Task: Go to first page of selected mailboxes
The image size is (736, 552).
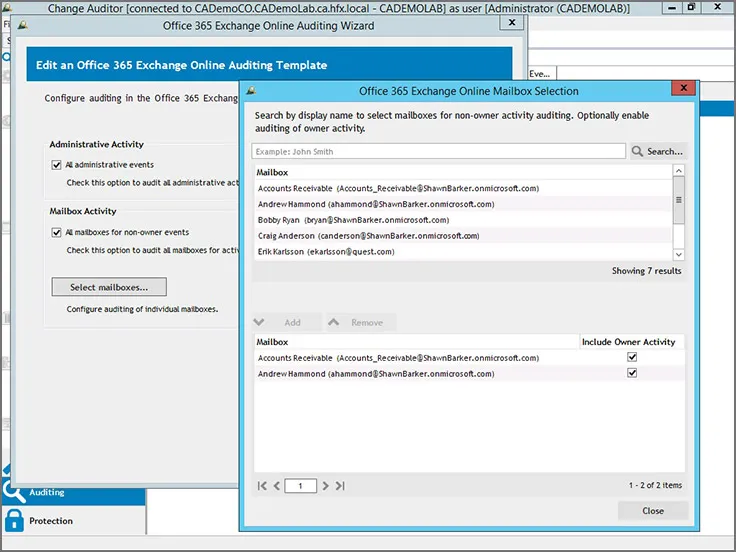Action: point(262,486)
